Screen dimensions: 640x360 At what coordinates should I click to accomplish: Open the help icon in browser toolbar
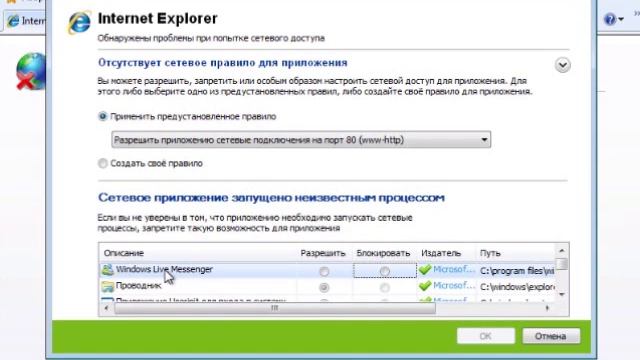pos(609,19)
